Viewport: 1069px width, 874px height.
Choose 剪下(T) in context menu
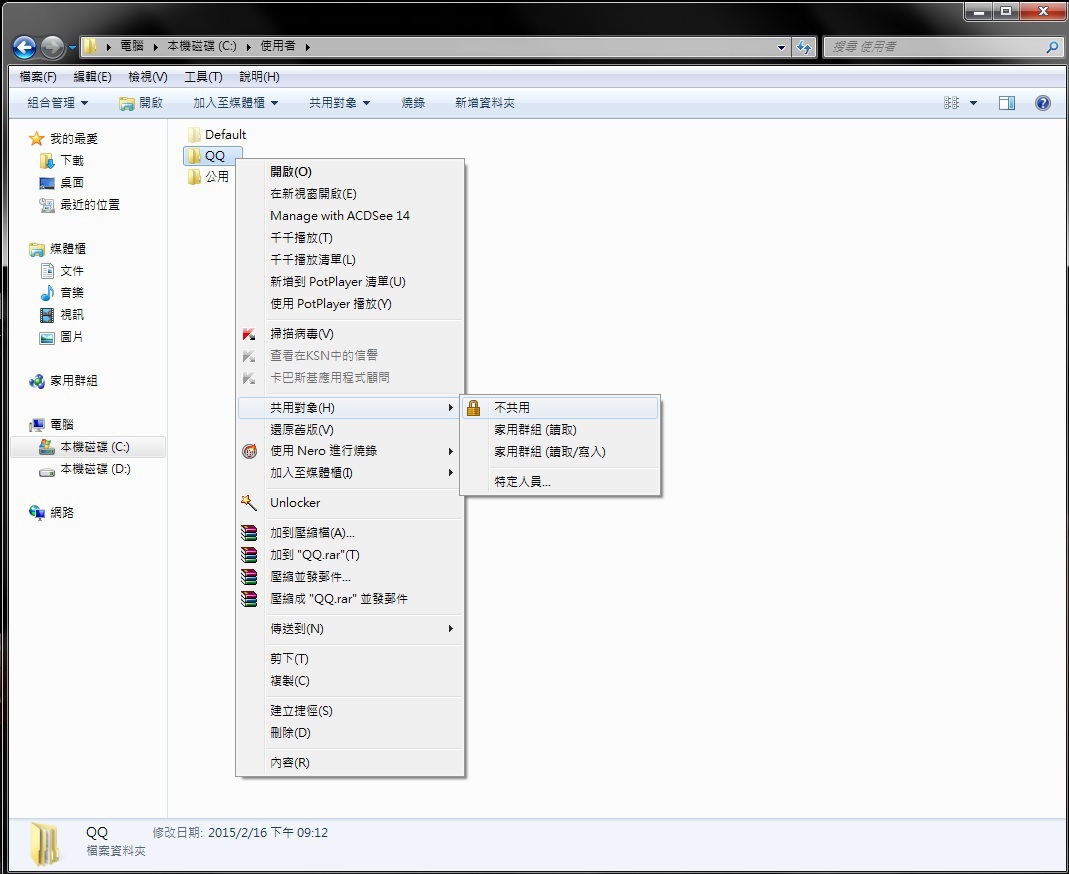tap(350, 659)
